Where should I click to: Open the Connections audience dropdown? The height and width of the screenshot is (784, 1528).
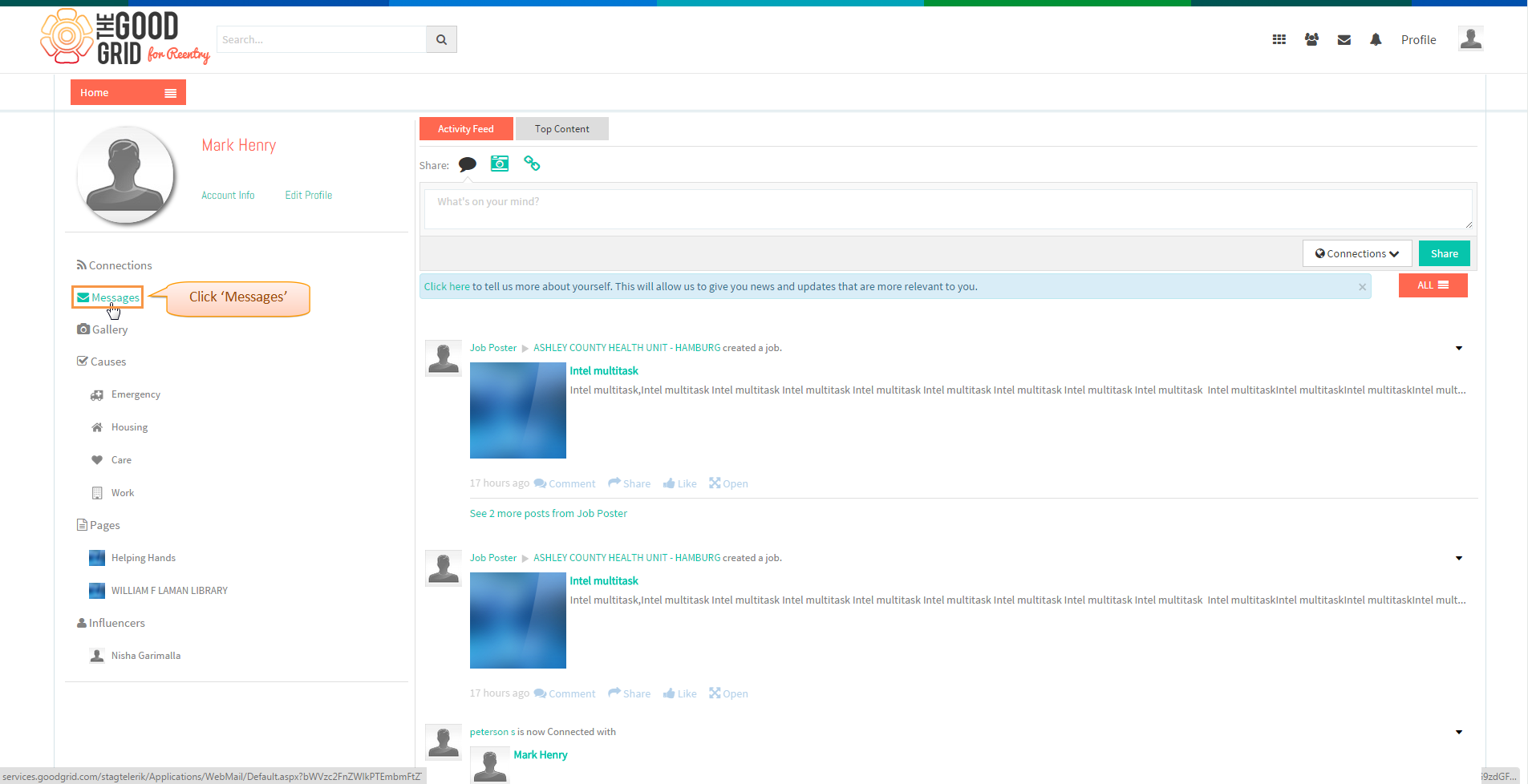(1357, 253)
